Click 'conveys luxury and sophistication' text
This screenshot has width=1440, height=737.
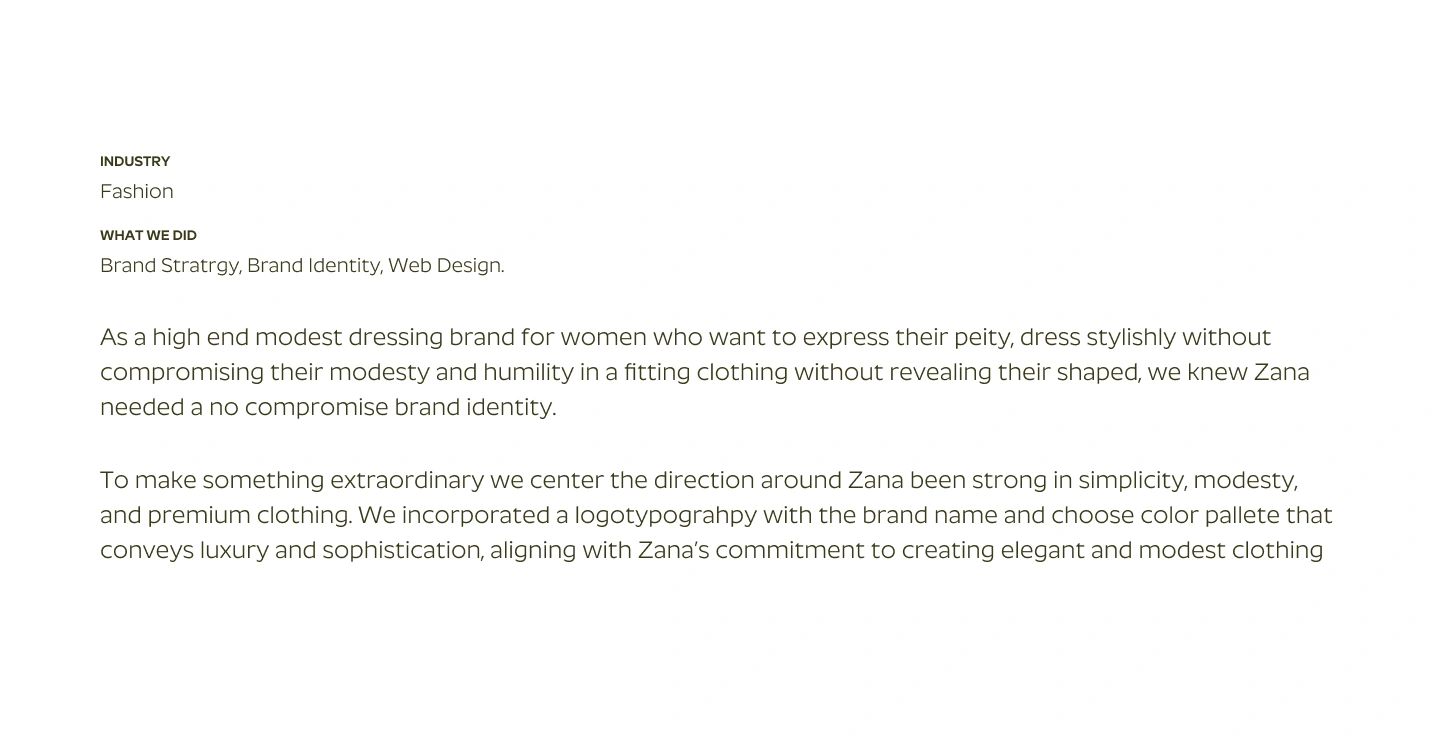[x=291, y=550]
